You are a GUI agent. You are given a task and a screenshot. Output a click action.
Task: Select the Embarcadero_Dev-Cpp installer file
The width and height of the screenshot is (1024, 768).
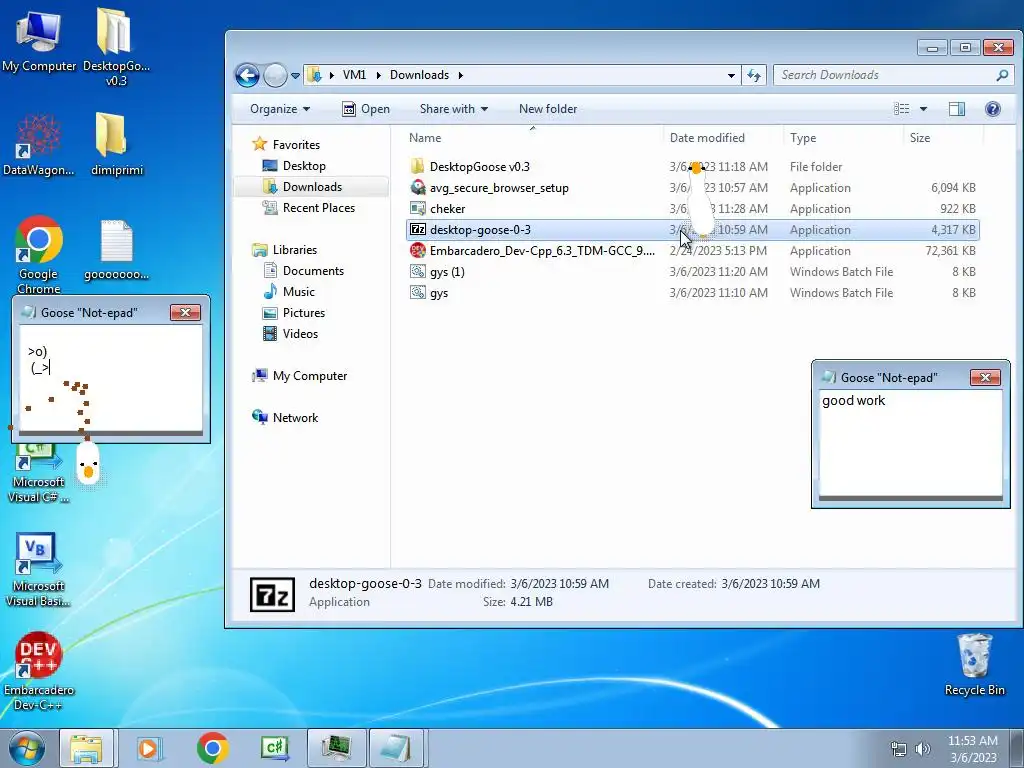pyautogui.click(x=693, y=251)
